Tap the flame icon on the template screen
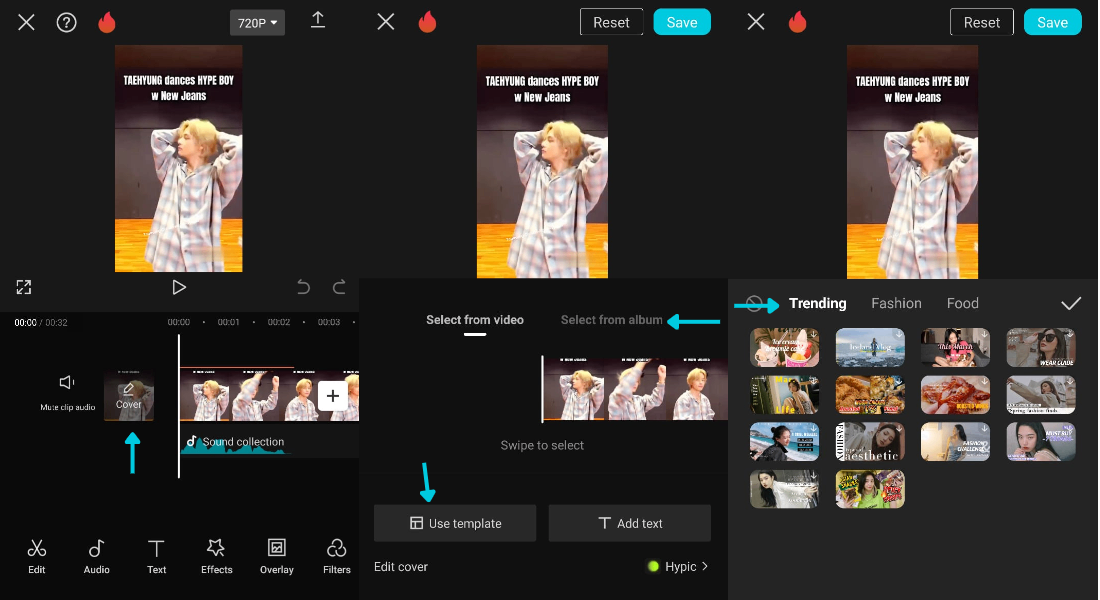1100x600 pixels. [x=798, y=22]
